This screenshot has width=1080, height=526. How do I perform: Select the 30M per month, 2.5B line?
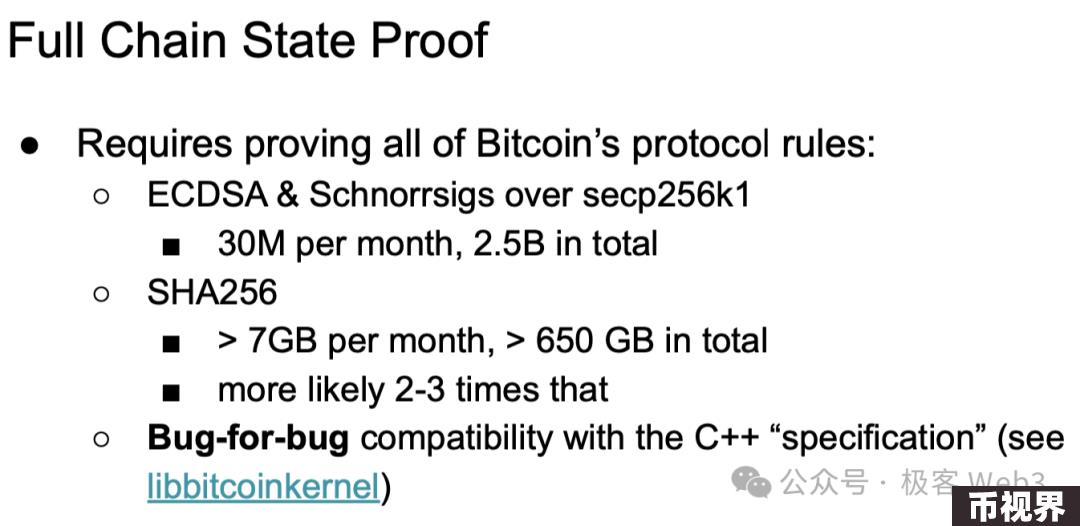pyautogui.click(x=437, y=244)
